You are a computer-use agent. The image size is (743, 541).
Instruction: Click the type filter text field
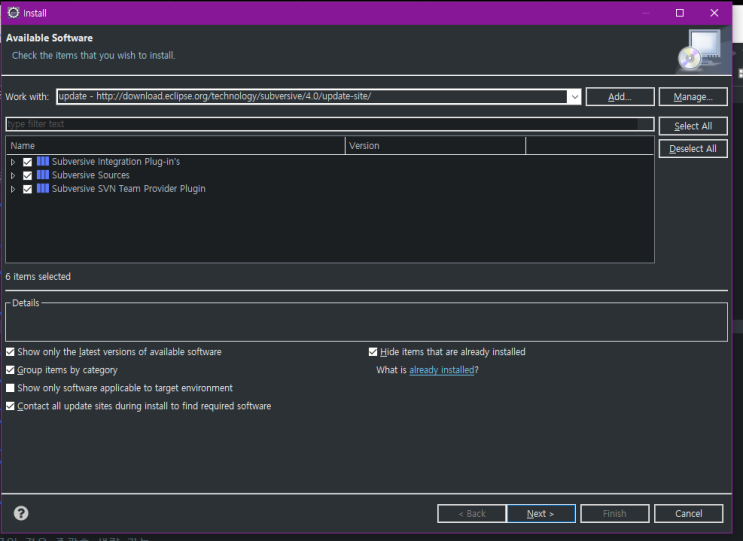coord(330,124)
